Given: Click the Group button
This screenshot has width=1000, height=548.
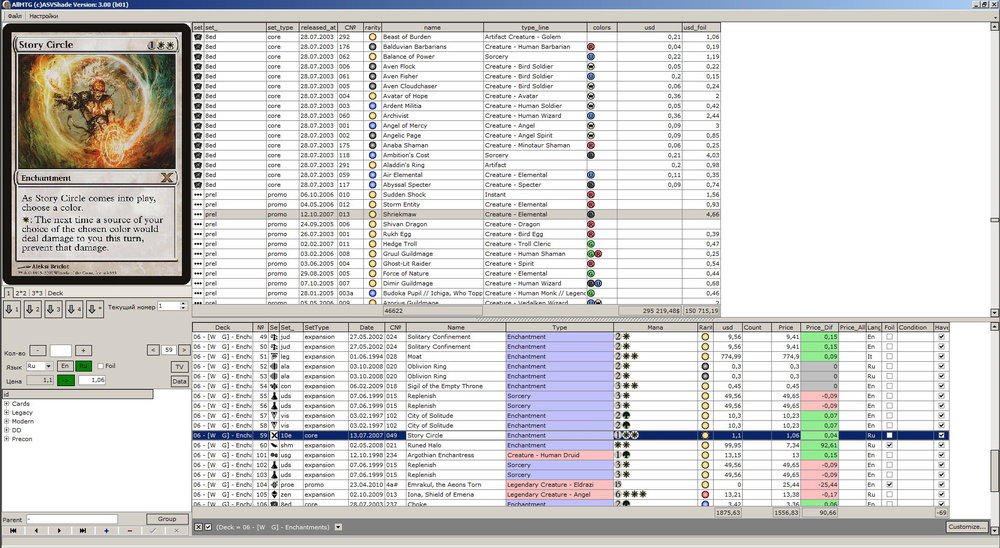Looking at the screenshot, I should pos(166,519).
